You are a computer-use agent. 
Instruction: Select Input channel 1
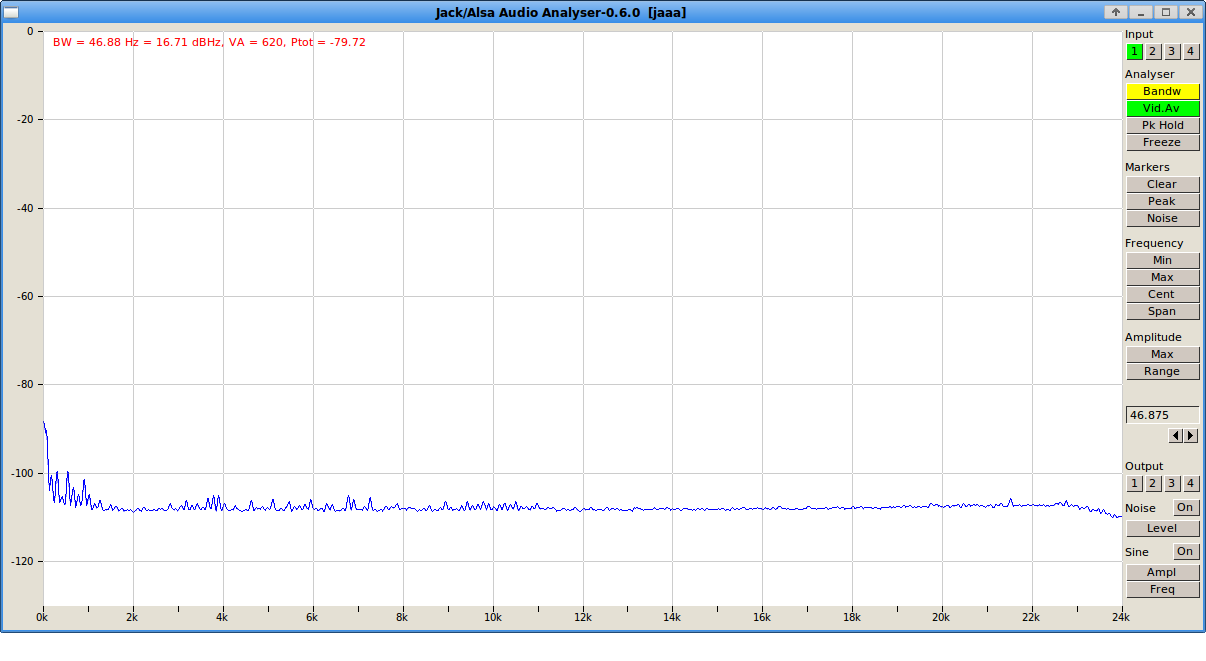click(x=1134, y=51)
